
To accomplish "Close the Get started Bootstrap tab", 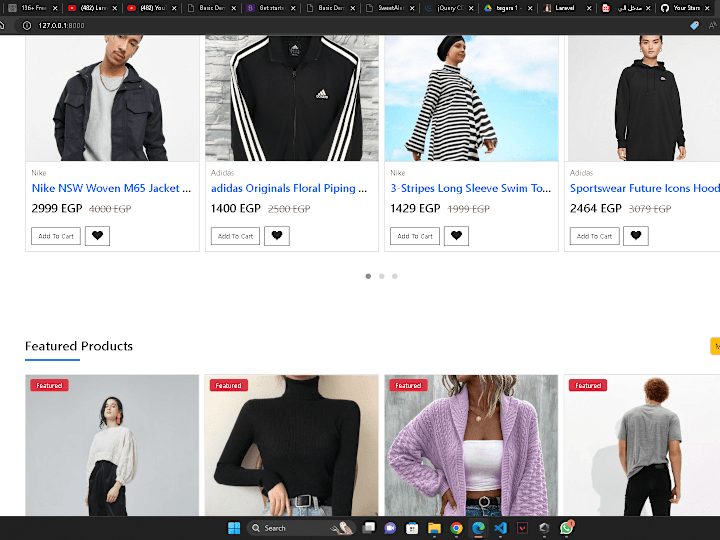I will 293,8.
